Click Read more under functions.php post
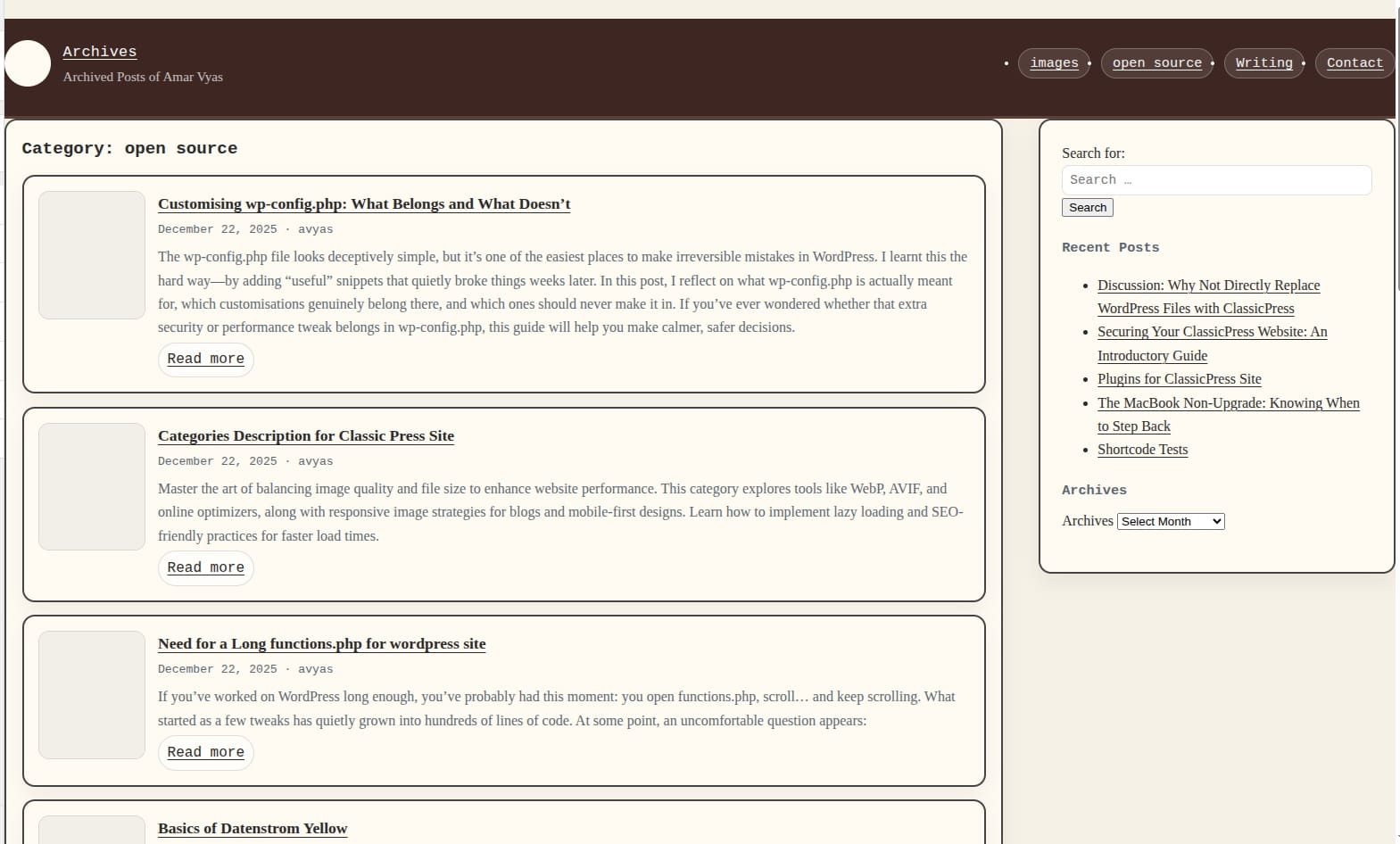The width and height of the screenshot is (1400, 844). pos(206,753)
